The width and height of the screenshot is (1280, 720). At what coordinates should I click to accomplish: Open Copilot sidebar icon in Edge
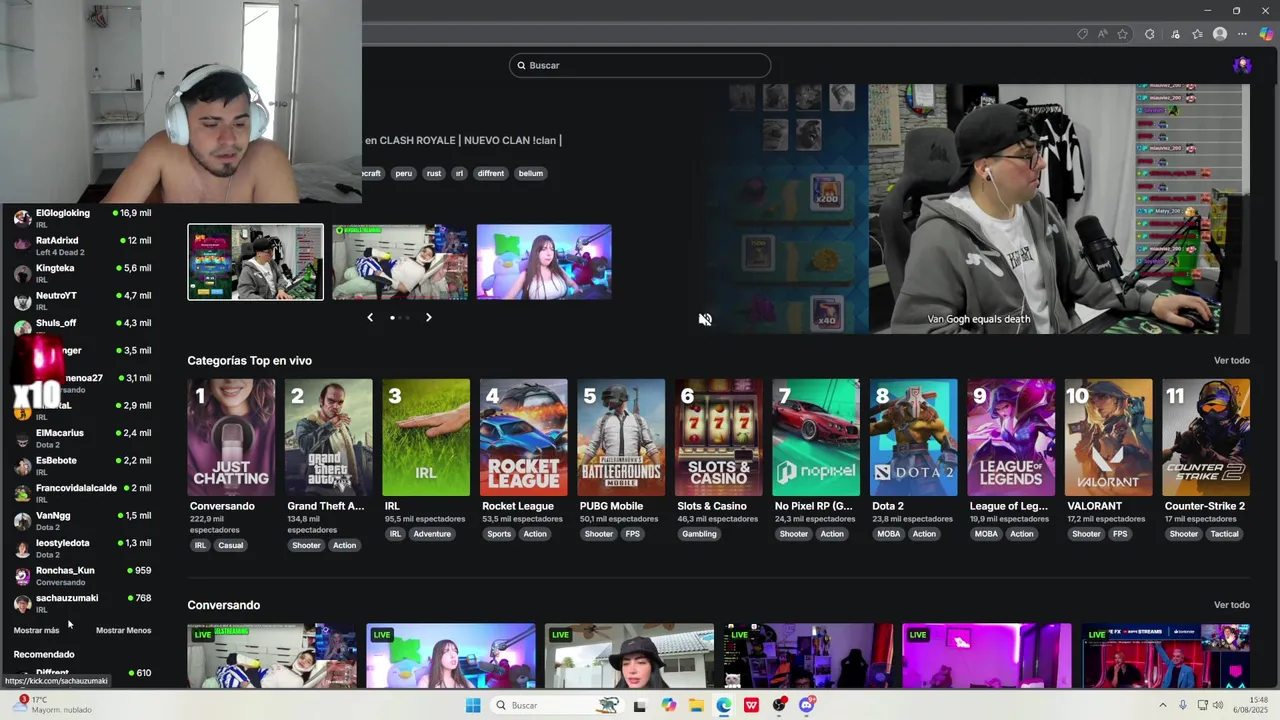[x=1267, y=34]
